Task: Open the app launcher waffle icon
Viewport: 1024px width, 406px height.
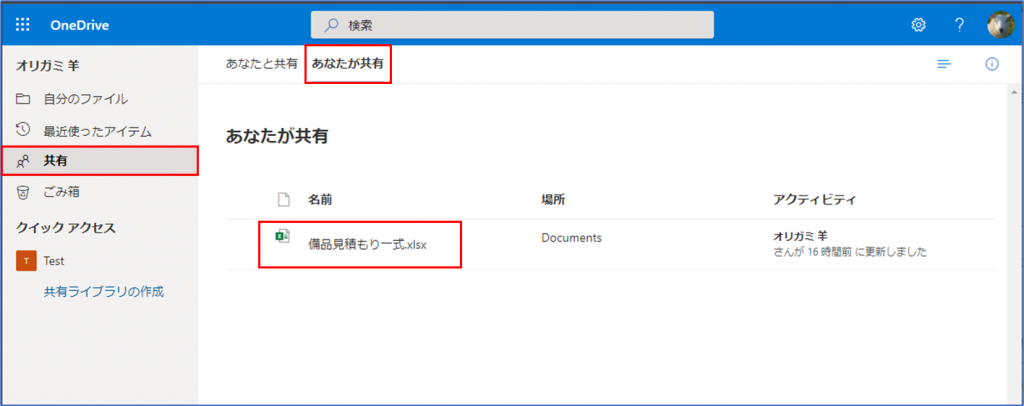Action: pos(24,24)
